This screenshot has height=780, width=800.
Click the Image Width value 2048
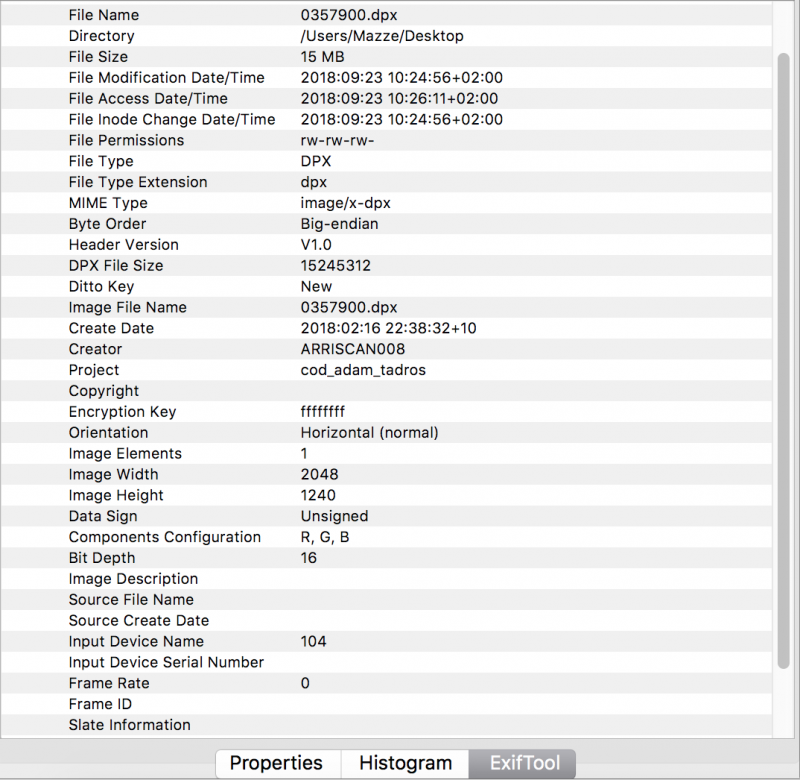316,474
